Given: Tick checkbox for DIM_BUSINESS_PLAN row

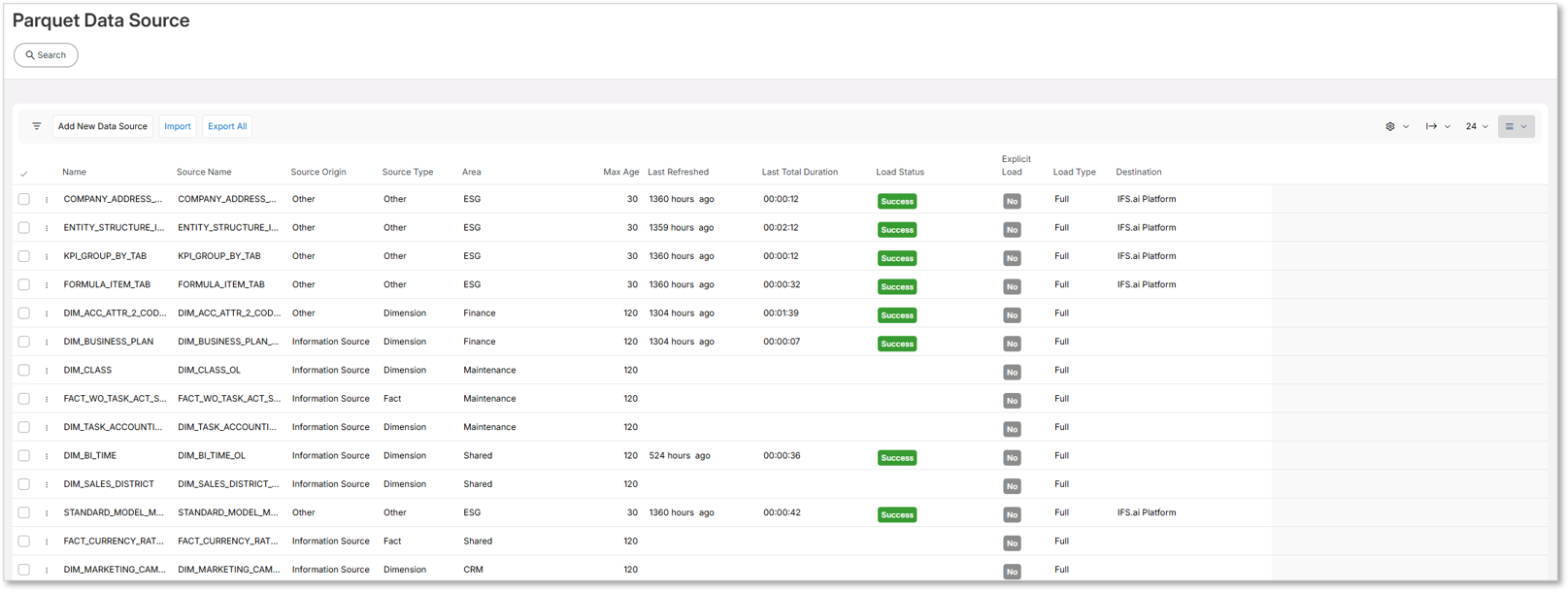Looking at the screenshot, I should tap(24, 342).
